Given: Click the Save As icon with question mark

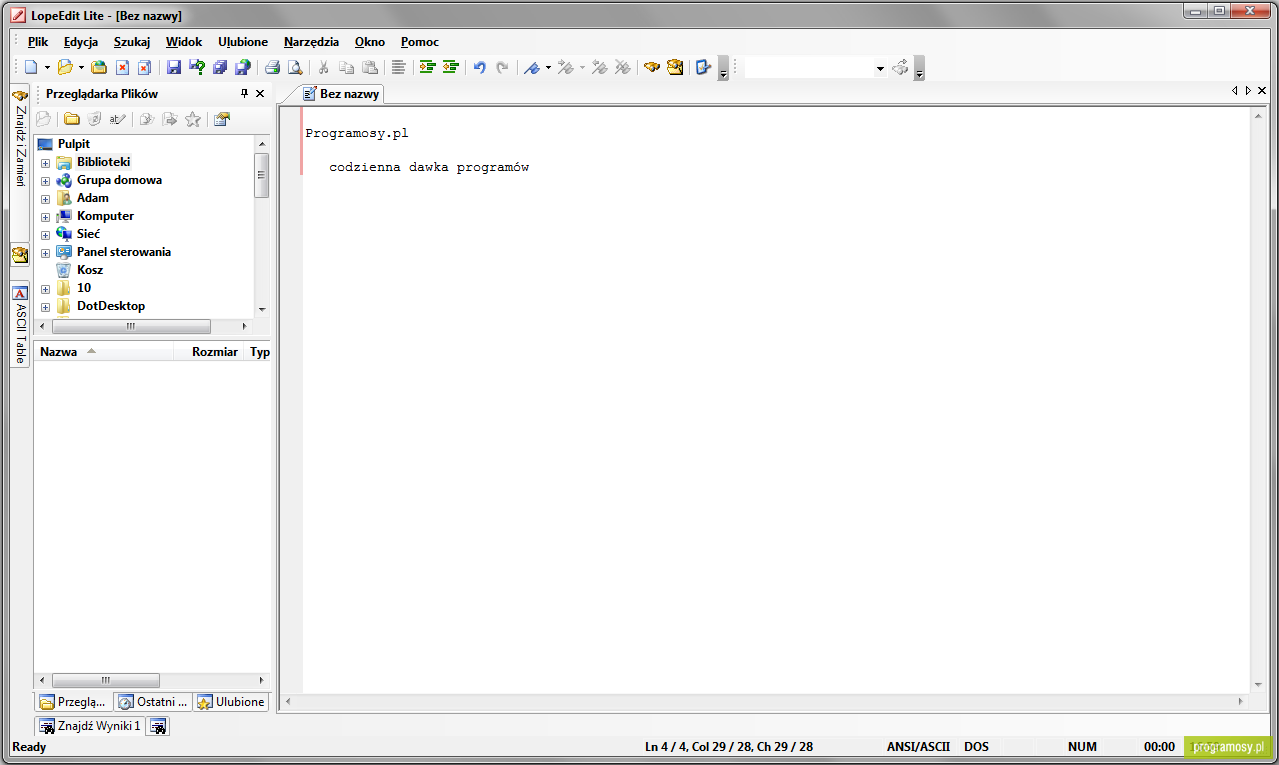Looking at the screenshot, I should coord(197,67).
